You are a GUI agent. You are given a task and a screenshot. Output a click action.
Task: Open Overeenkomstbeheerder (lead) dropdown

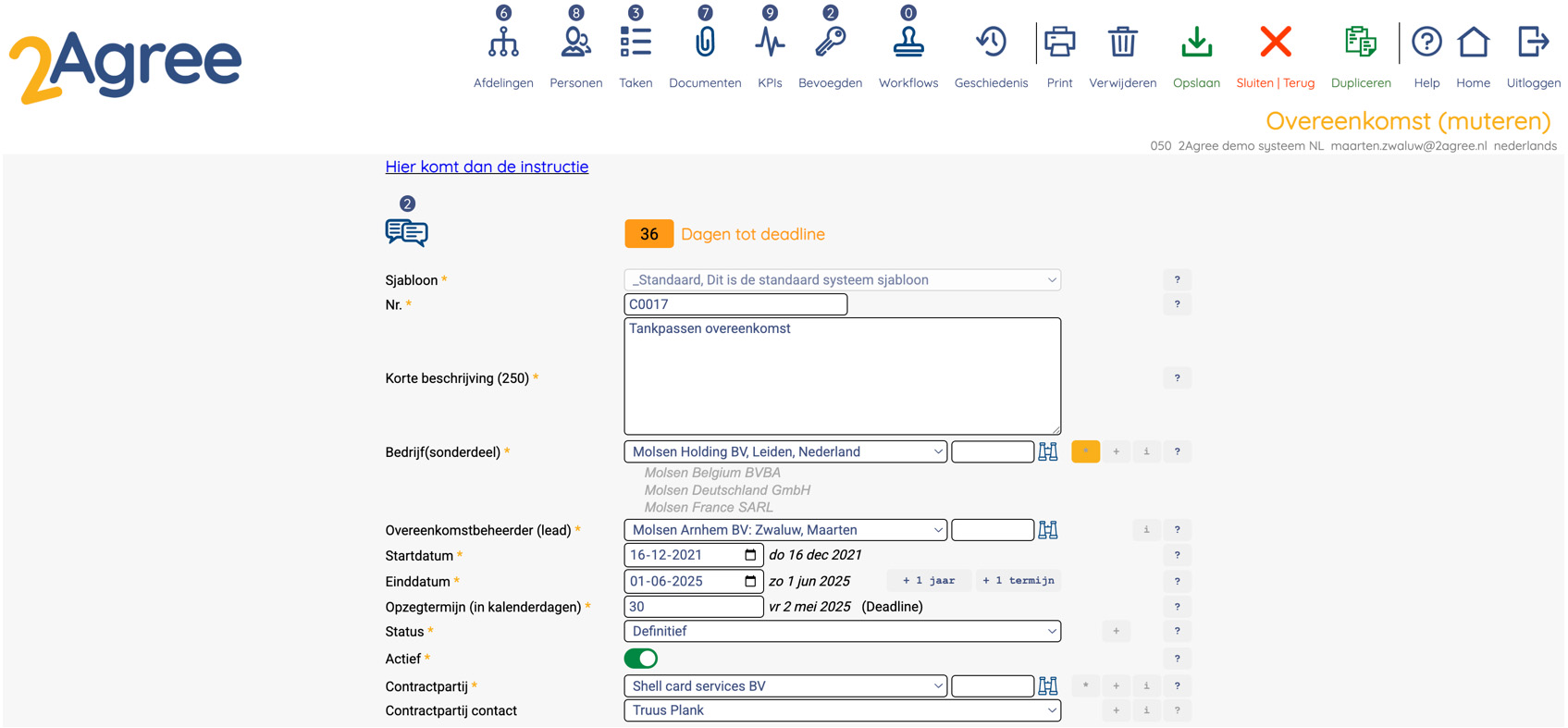pyautogui.click(x=785, y=530)
